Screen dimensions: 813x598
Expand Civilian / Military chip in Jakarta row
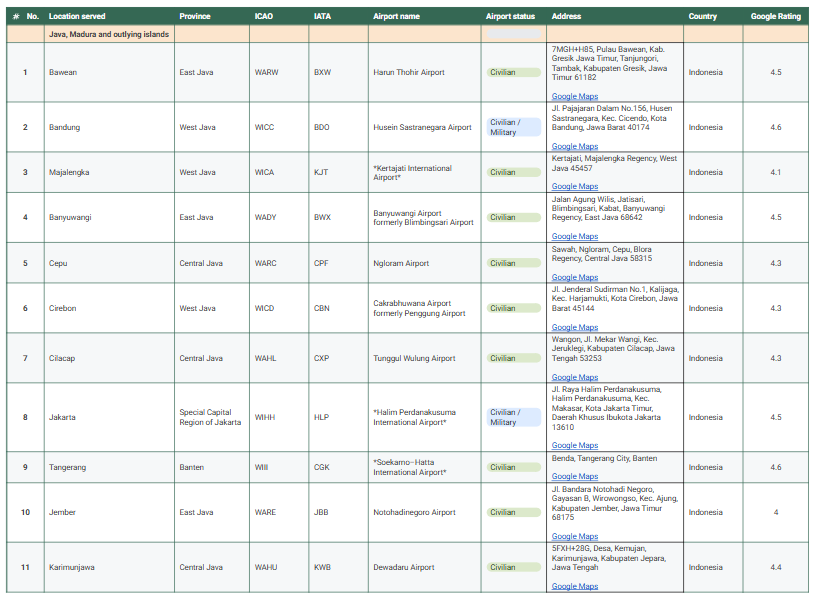(x=513, y=417)
